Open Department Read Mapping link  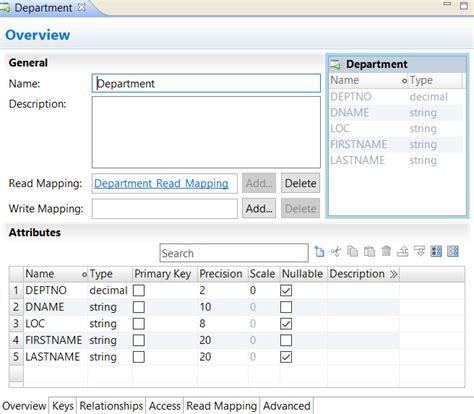(161, 183)
